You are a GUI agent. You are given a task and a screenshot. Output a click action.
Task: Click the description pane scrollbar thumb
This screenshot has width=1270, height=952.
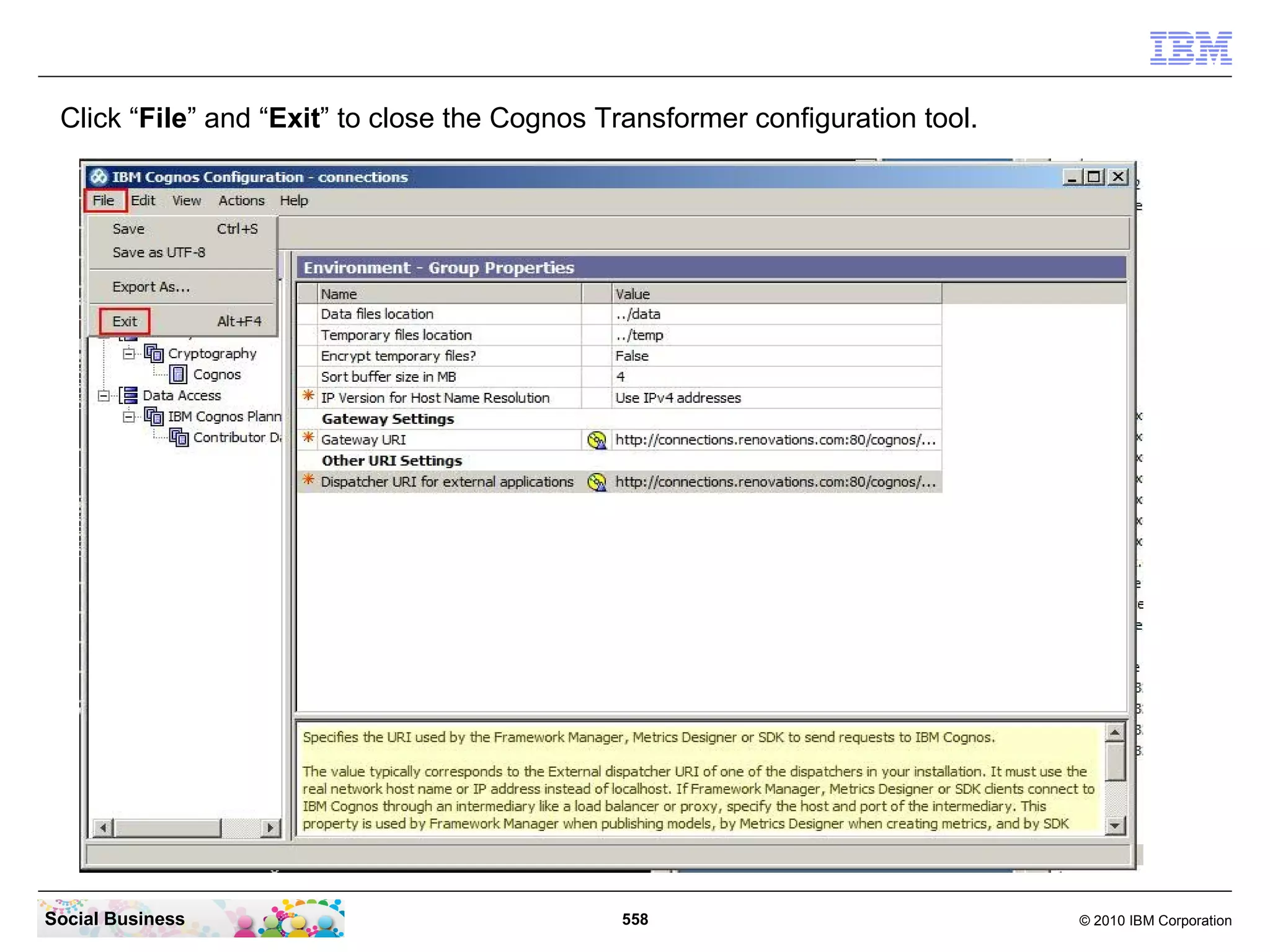pyautogui.click(x=1115, y=762)
